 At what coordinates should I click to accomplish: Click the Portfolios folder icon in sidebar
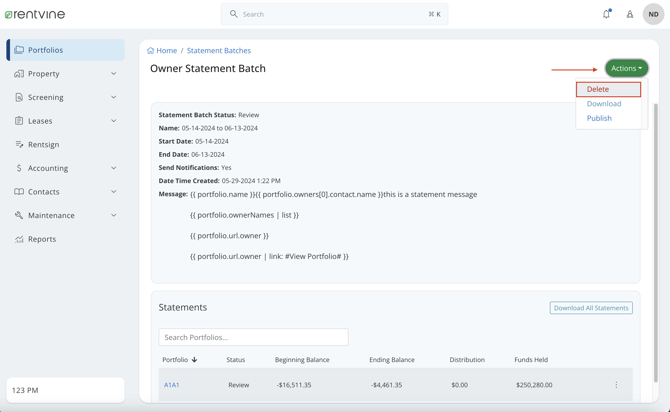19,50
